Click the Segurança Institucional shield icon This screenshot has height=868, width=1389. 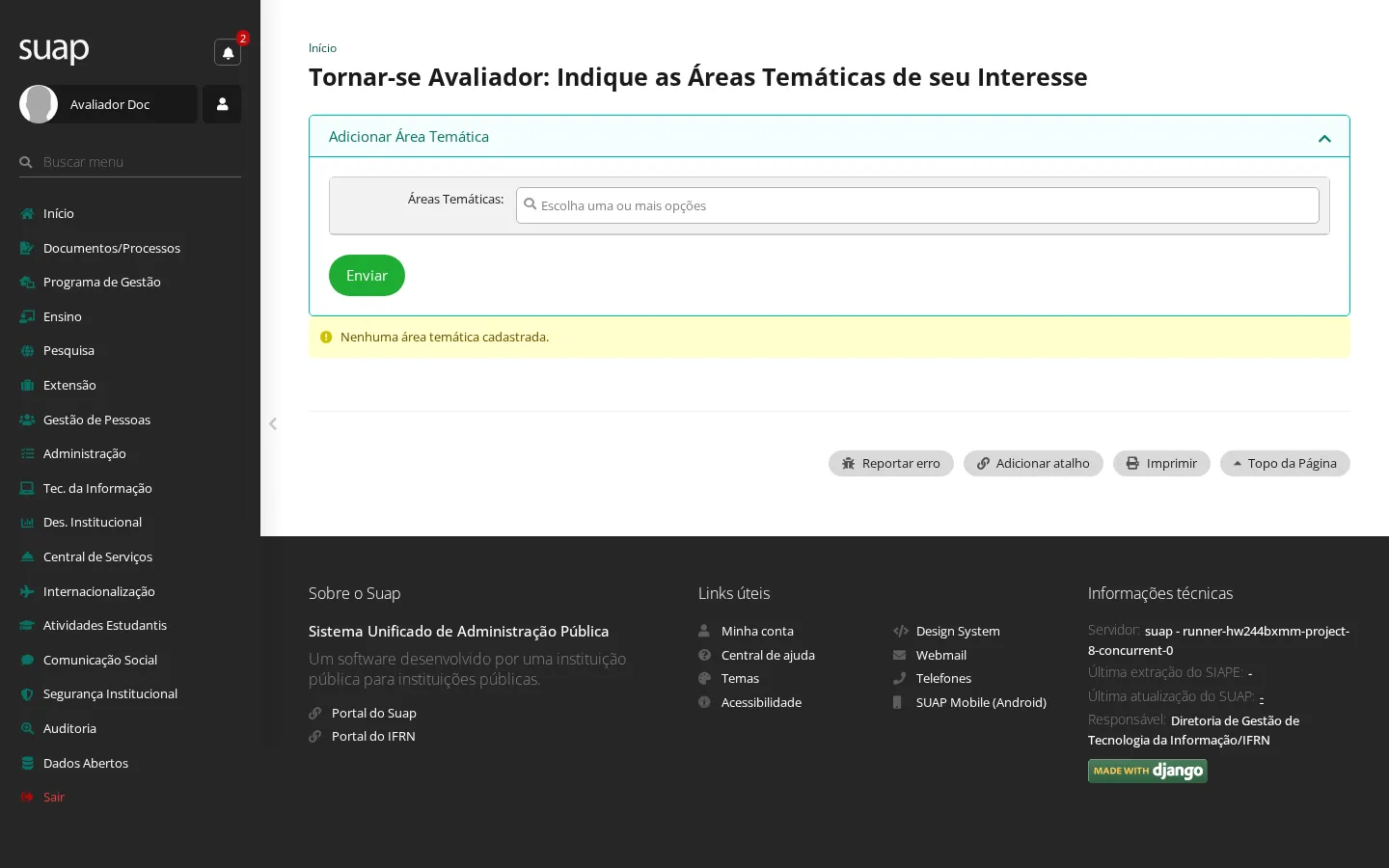pos(27,693)
